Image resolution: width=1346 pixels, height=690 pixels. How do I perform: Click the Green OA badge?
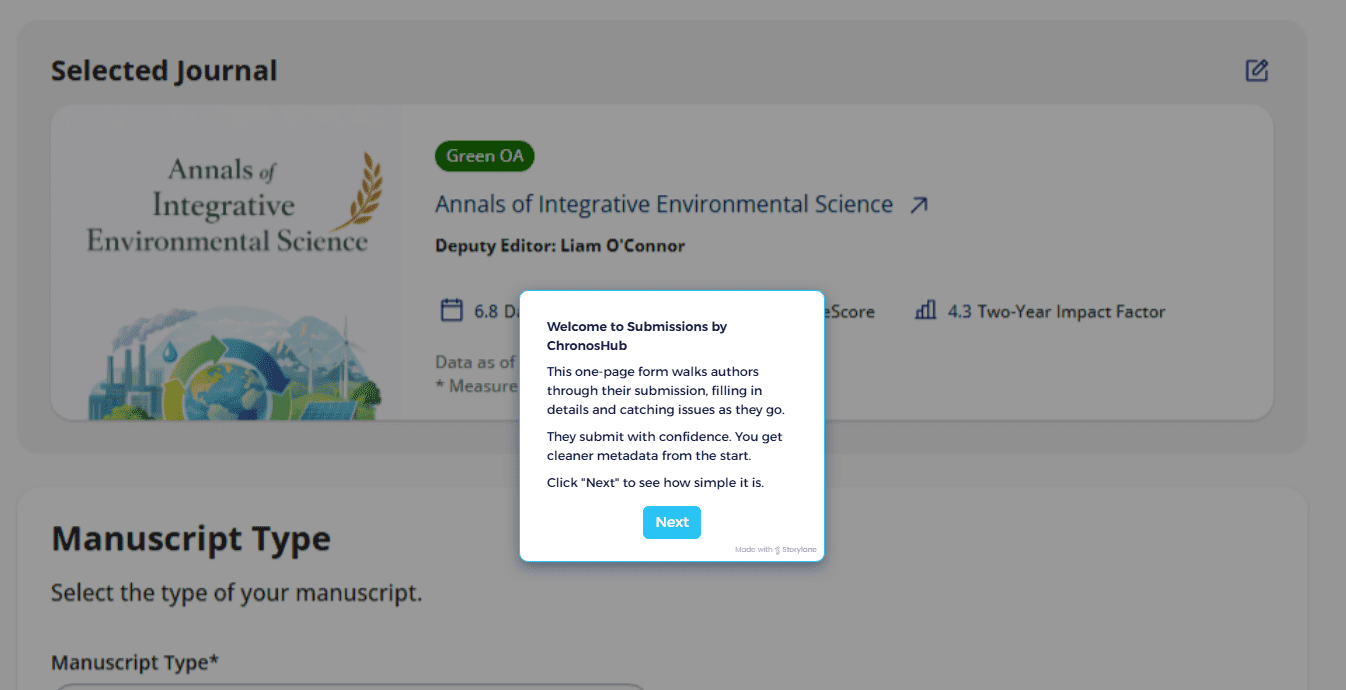(485, 156)
